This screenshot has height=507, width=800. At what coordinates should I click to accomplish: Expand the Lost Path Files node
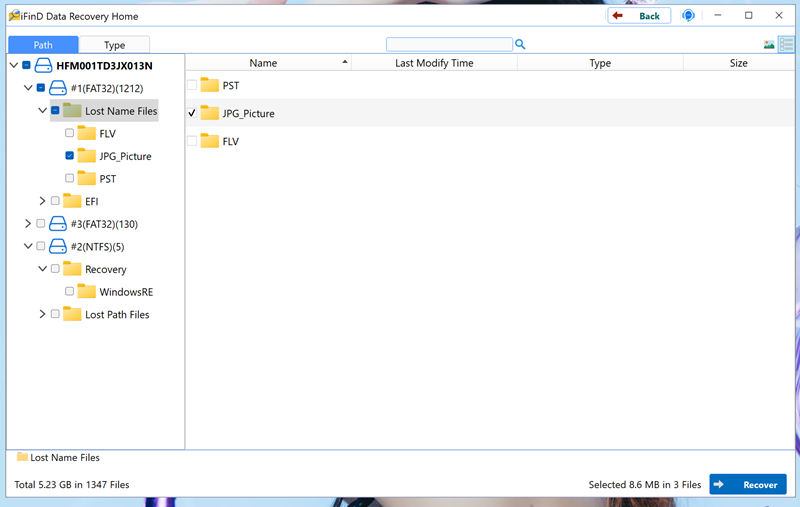coord(42,314)
